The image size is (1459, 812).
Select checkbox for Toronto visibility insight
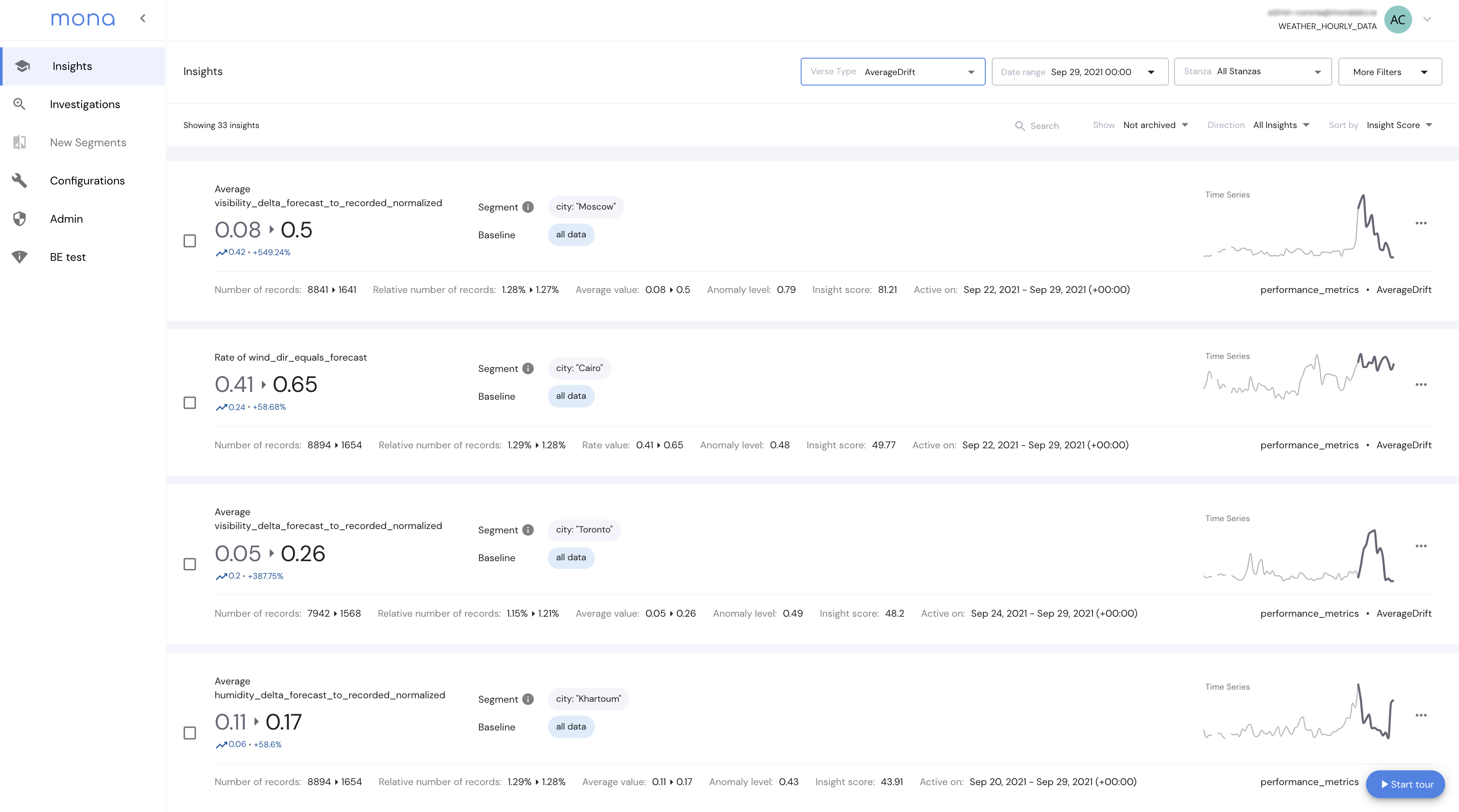tap(190, 564)
